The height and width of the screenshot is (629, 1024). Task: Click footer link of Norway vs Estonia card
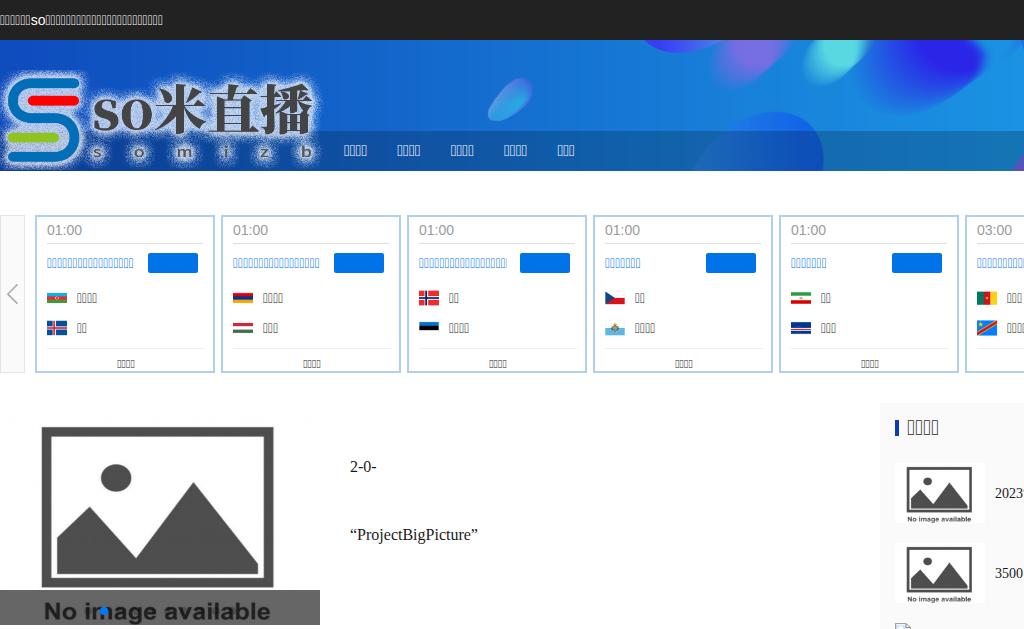click(x=498, y=364)
